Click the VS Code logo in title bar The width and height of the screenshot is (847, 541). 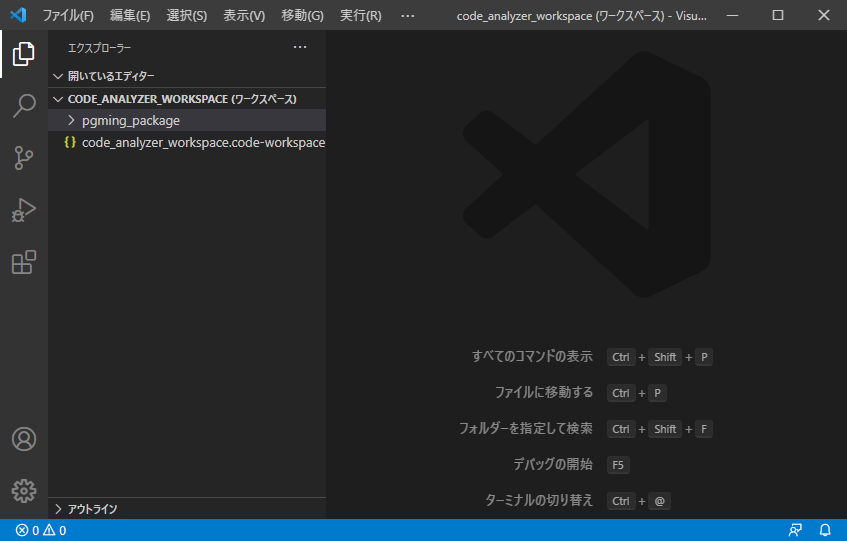point(18,15)
